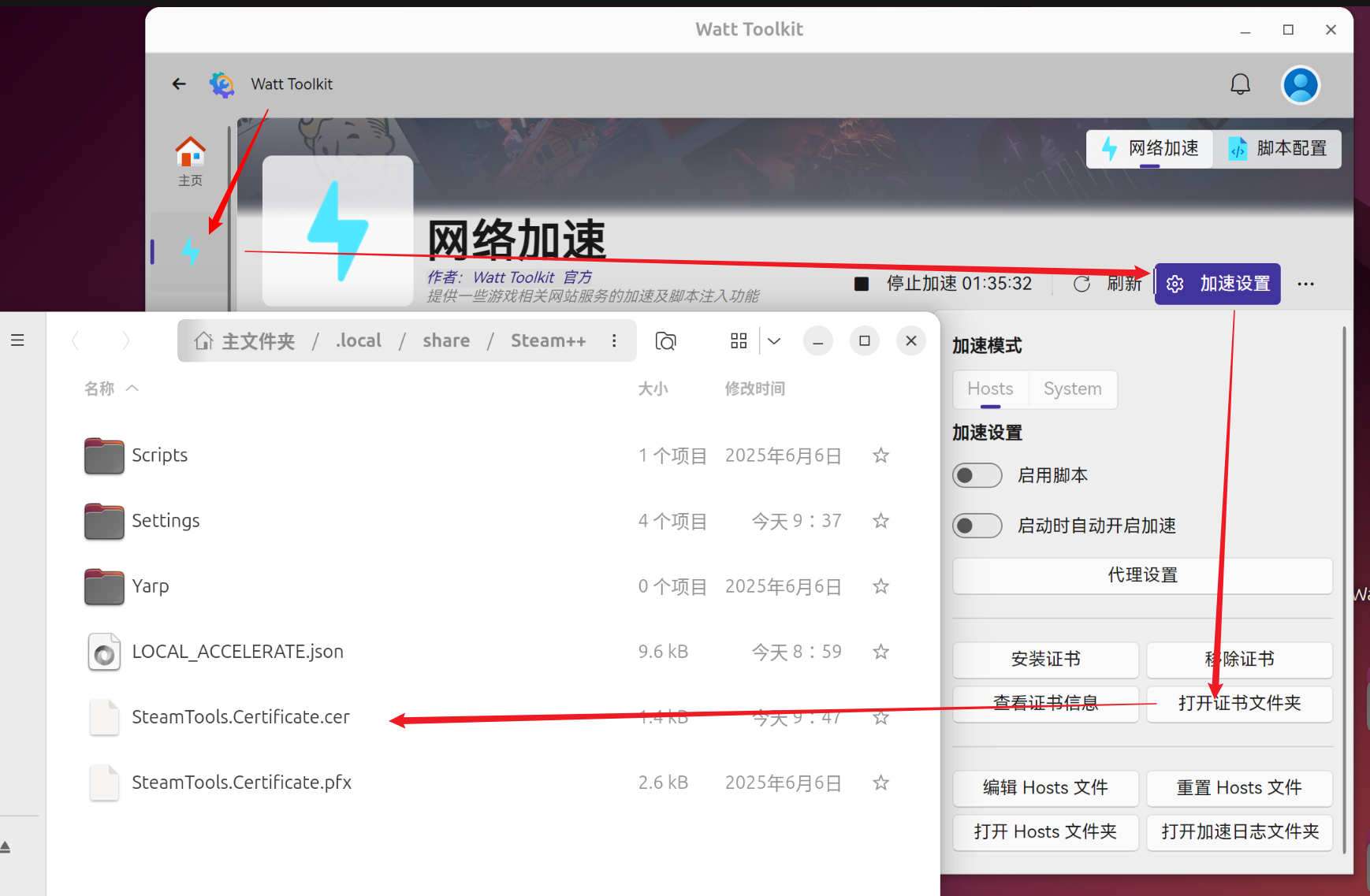The height and width of the screenshot is (896, 1370).
Task: Open search in the file manager
Action: click(665, 340)
